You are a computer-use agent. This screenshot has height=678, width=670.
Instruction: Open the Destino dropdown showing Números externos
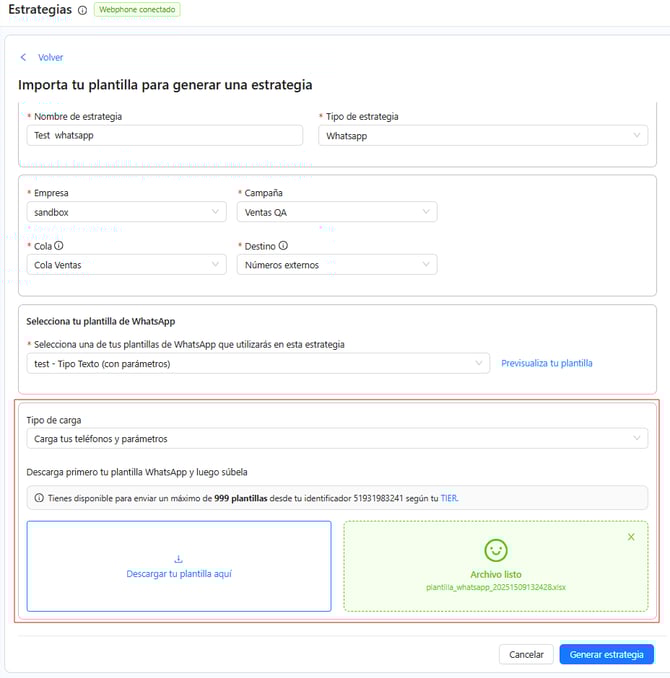tap(336, 265)
